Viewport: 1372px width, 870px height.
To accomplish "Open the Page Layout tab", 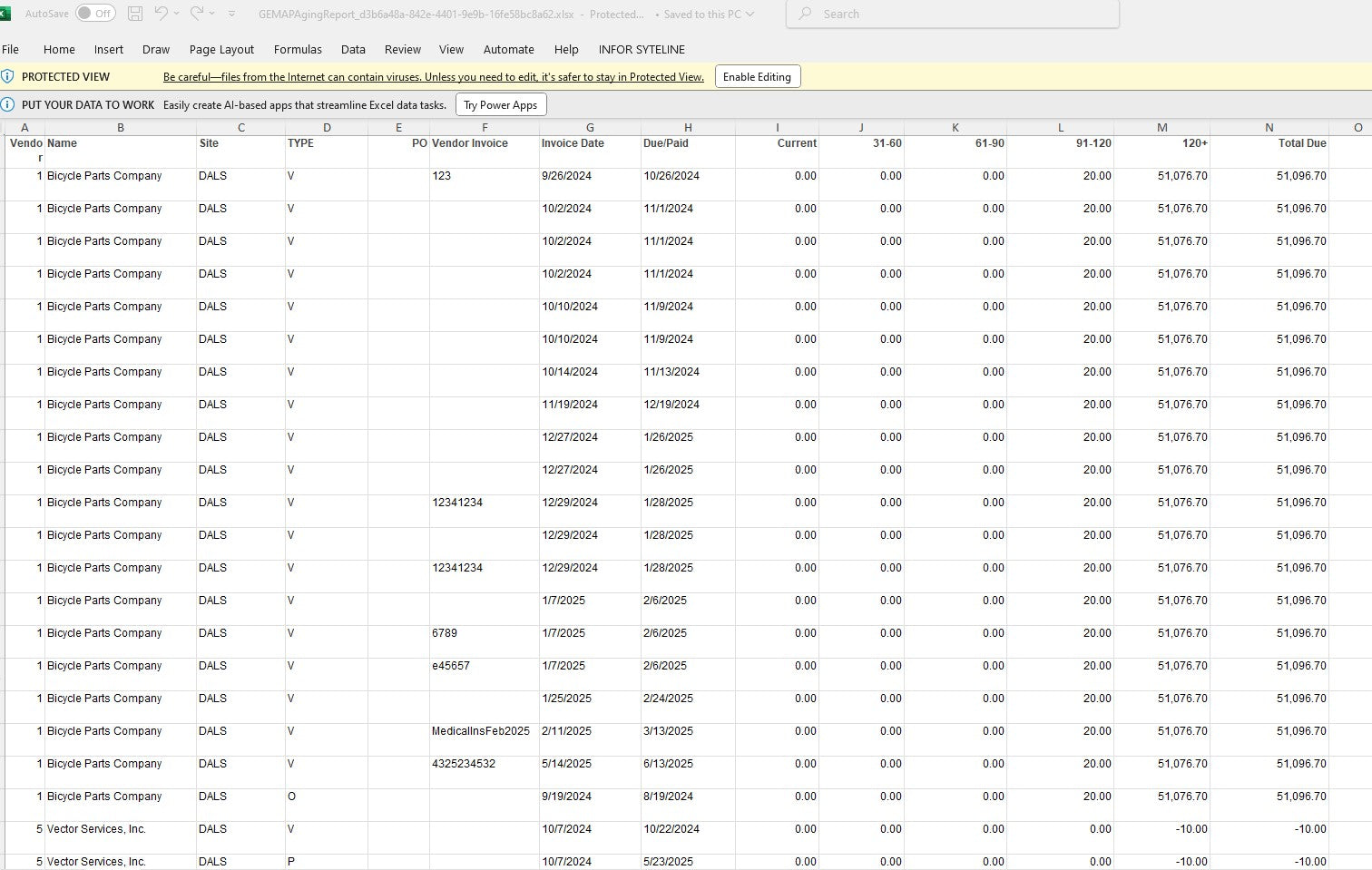I will click(x=221, y=50).
